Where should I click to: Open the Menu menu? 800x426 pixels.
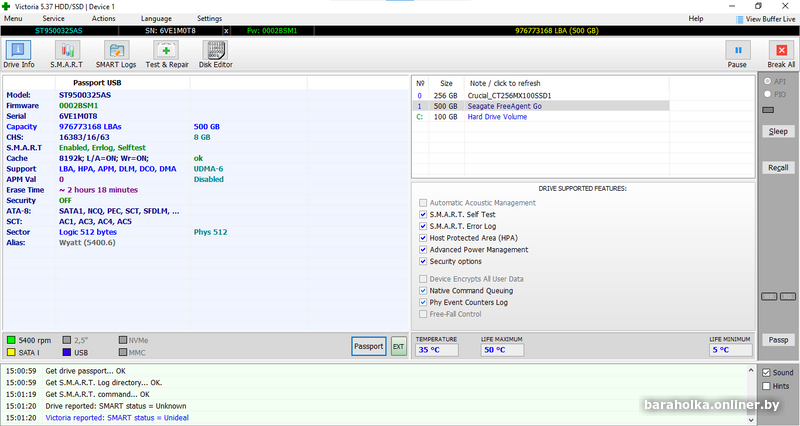coord(13,18)
